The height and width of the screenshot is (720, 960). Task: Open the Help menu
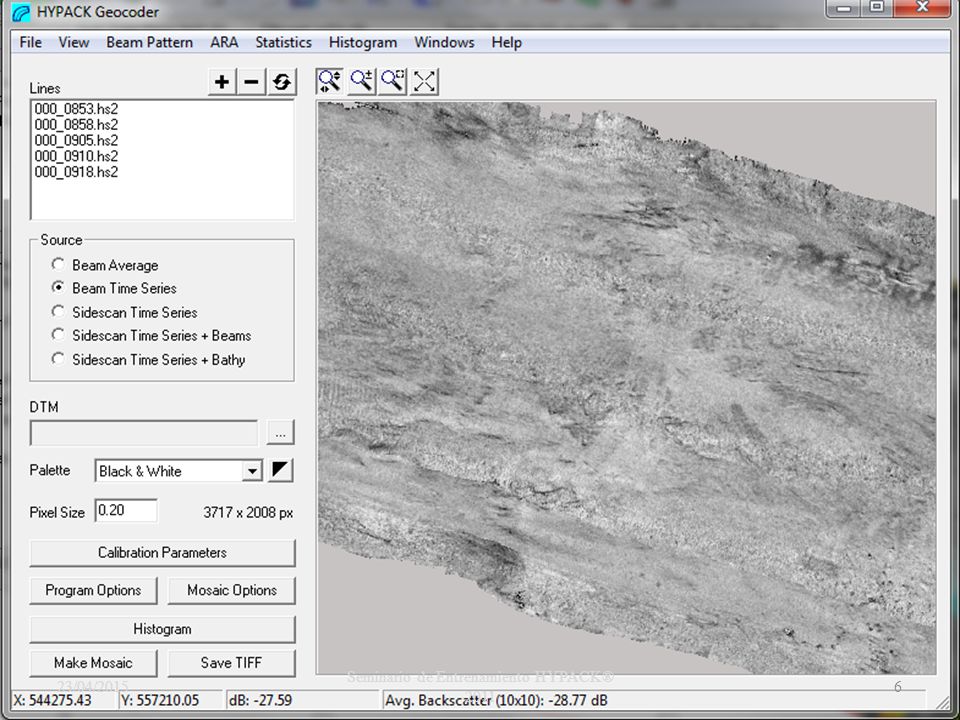point(506,42)
